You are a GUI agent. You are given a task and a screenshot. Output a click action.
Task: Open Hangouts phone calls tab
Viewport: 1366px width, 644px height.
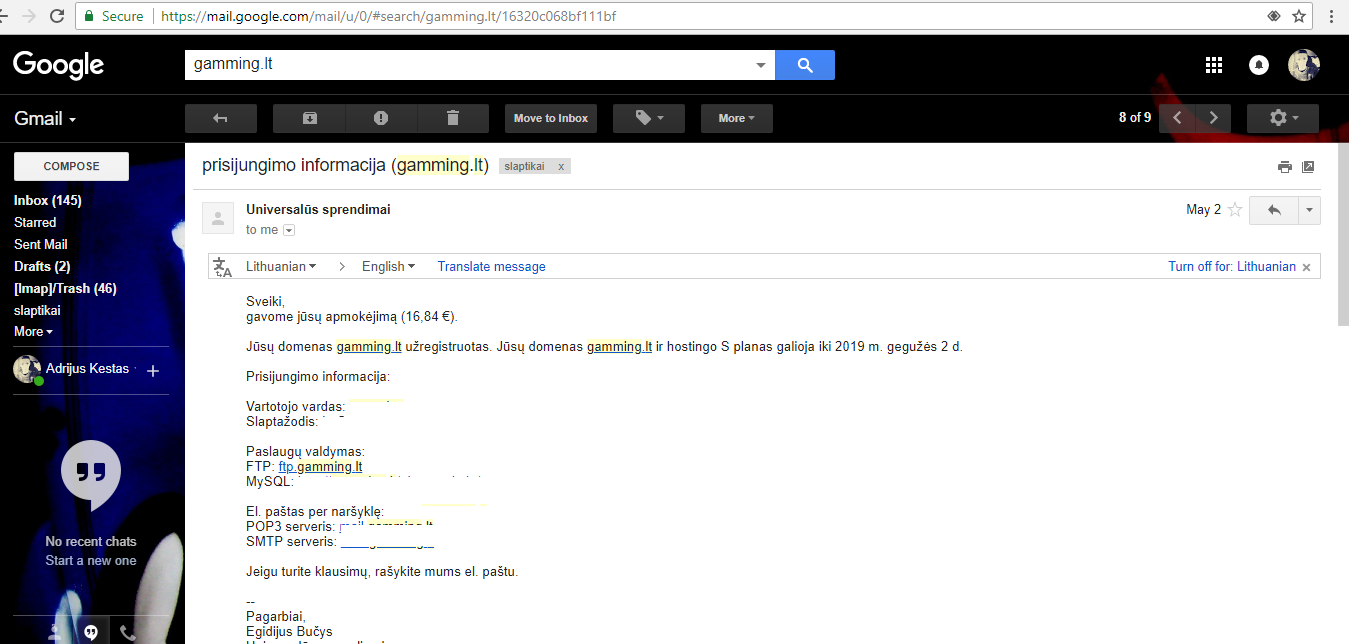[x=127, y=632]
